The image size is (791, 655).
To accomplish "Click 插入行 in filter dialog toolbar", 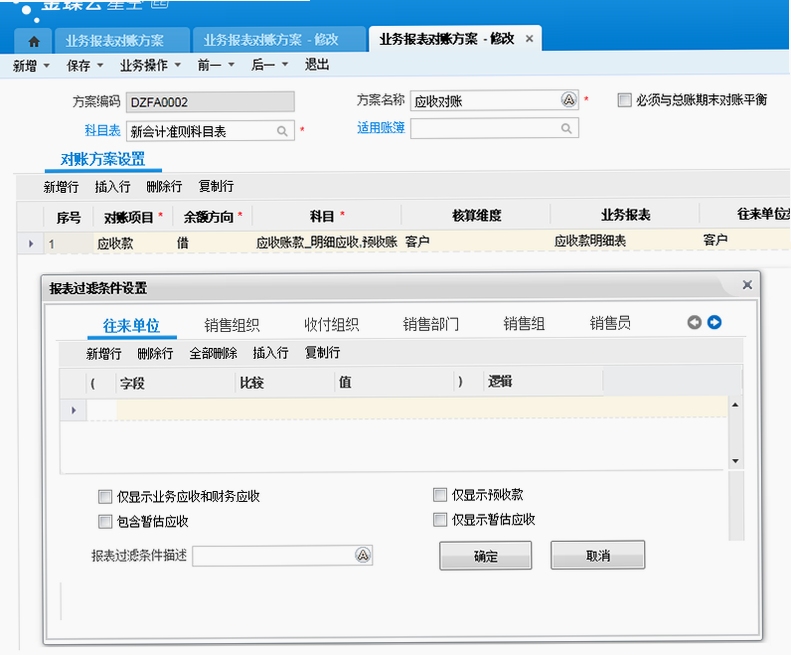I will click(270, 353).
